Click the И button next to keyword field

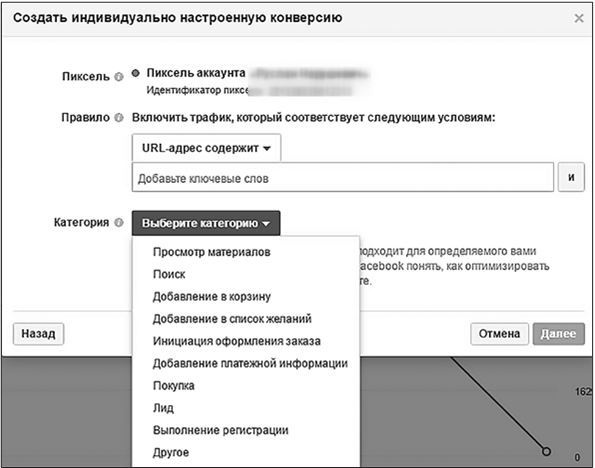[571, 177]
